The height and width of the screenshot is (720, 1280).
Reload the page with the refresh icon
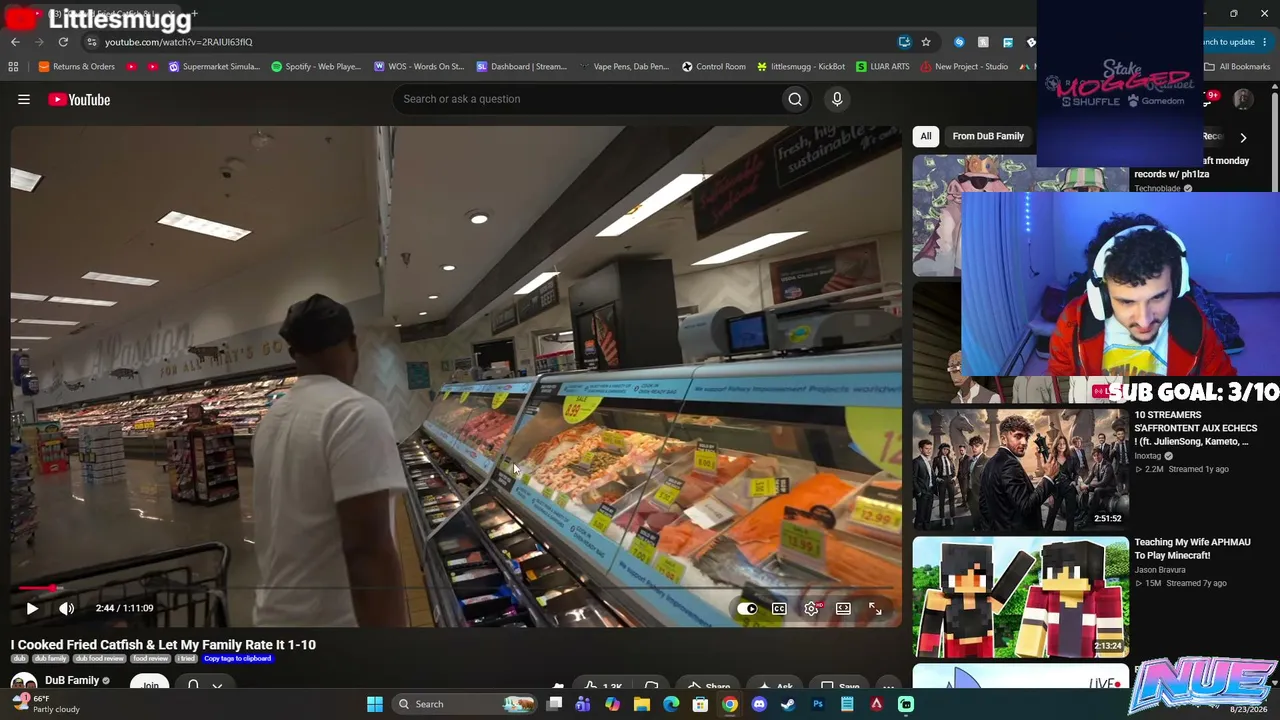coord(63,42)
